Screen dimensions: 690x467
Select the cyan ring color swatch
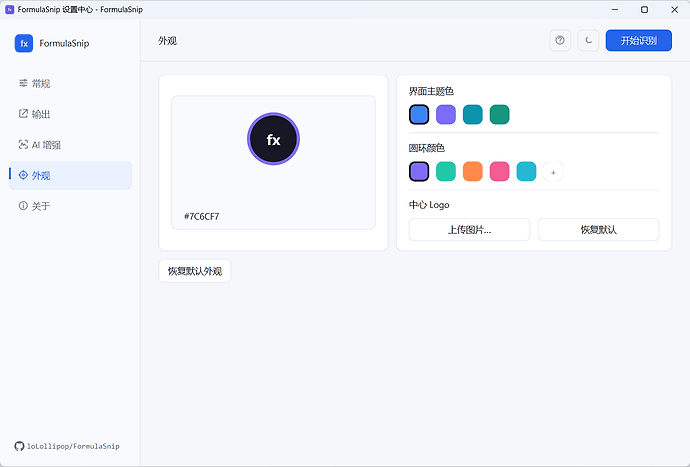[526, 172]
